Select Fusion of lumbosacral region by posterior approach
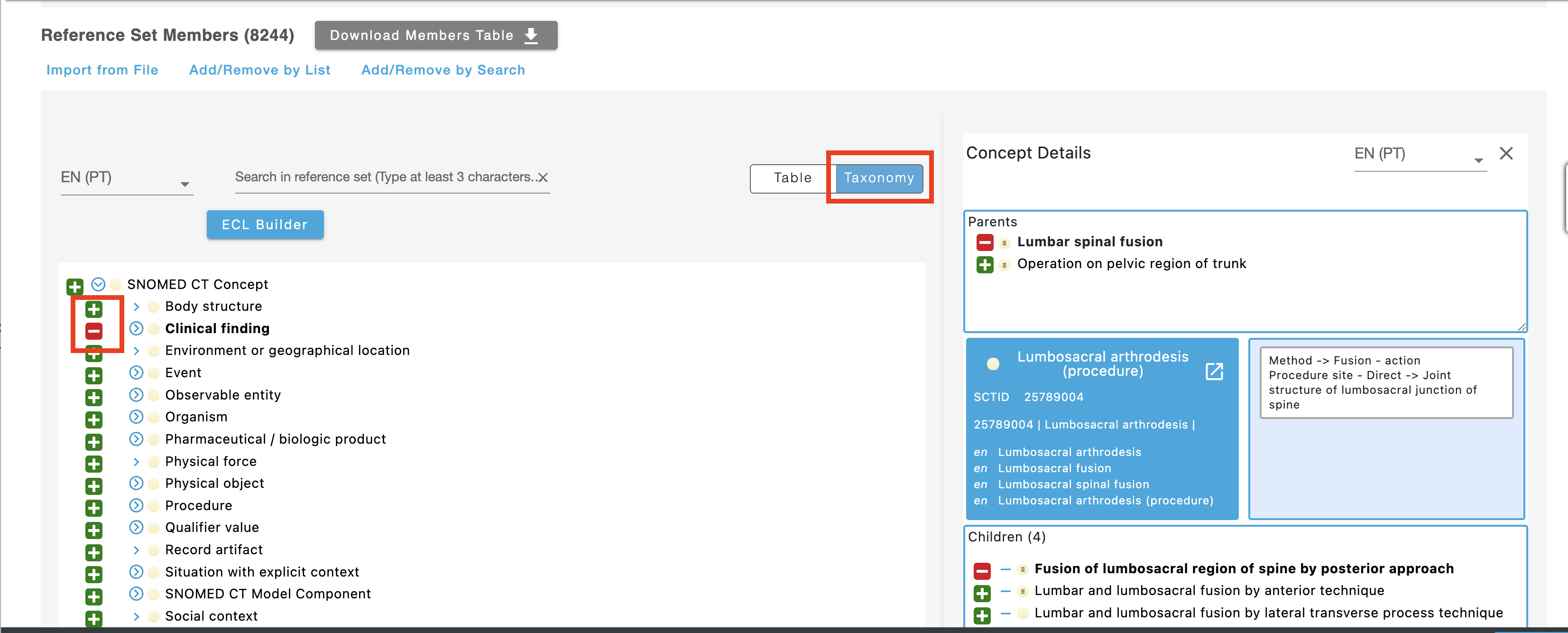 [x=1244, y=569]
